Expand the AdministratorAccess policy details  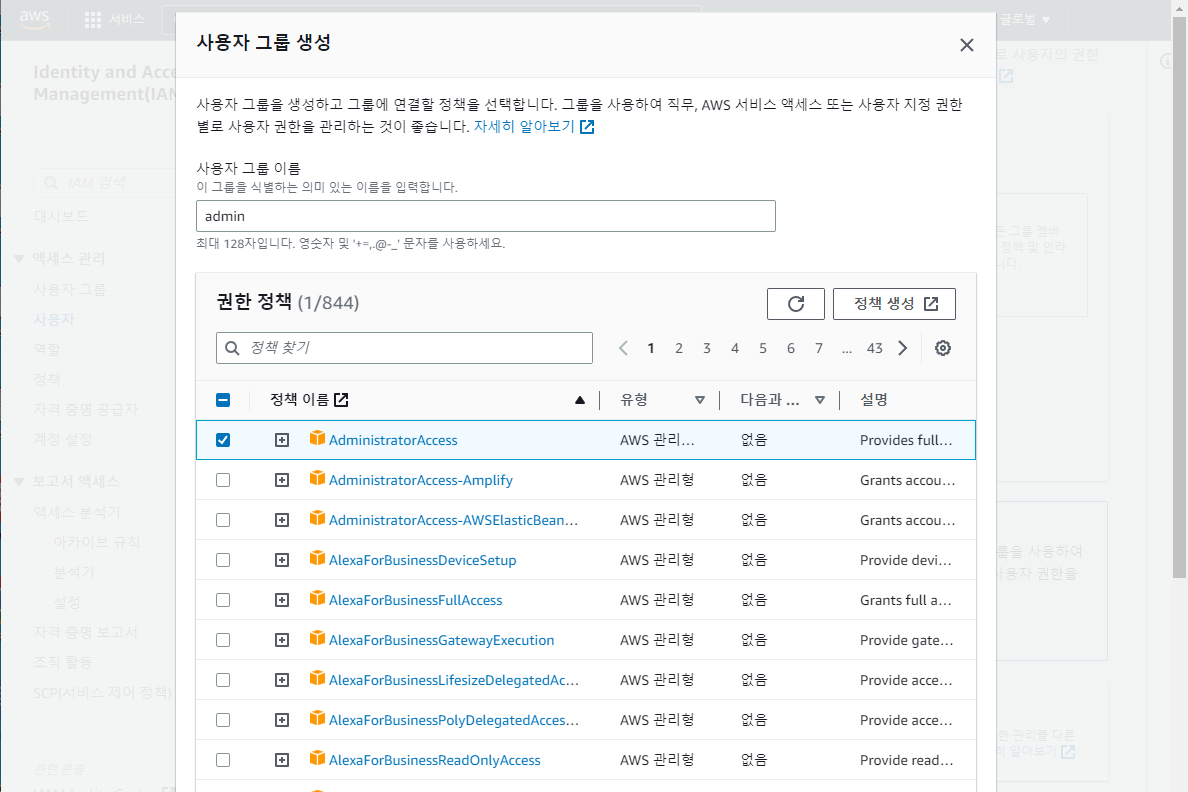click(282, 440)
